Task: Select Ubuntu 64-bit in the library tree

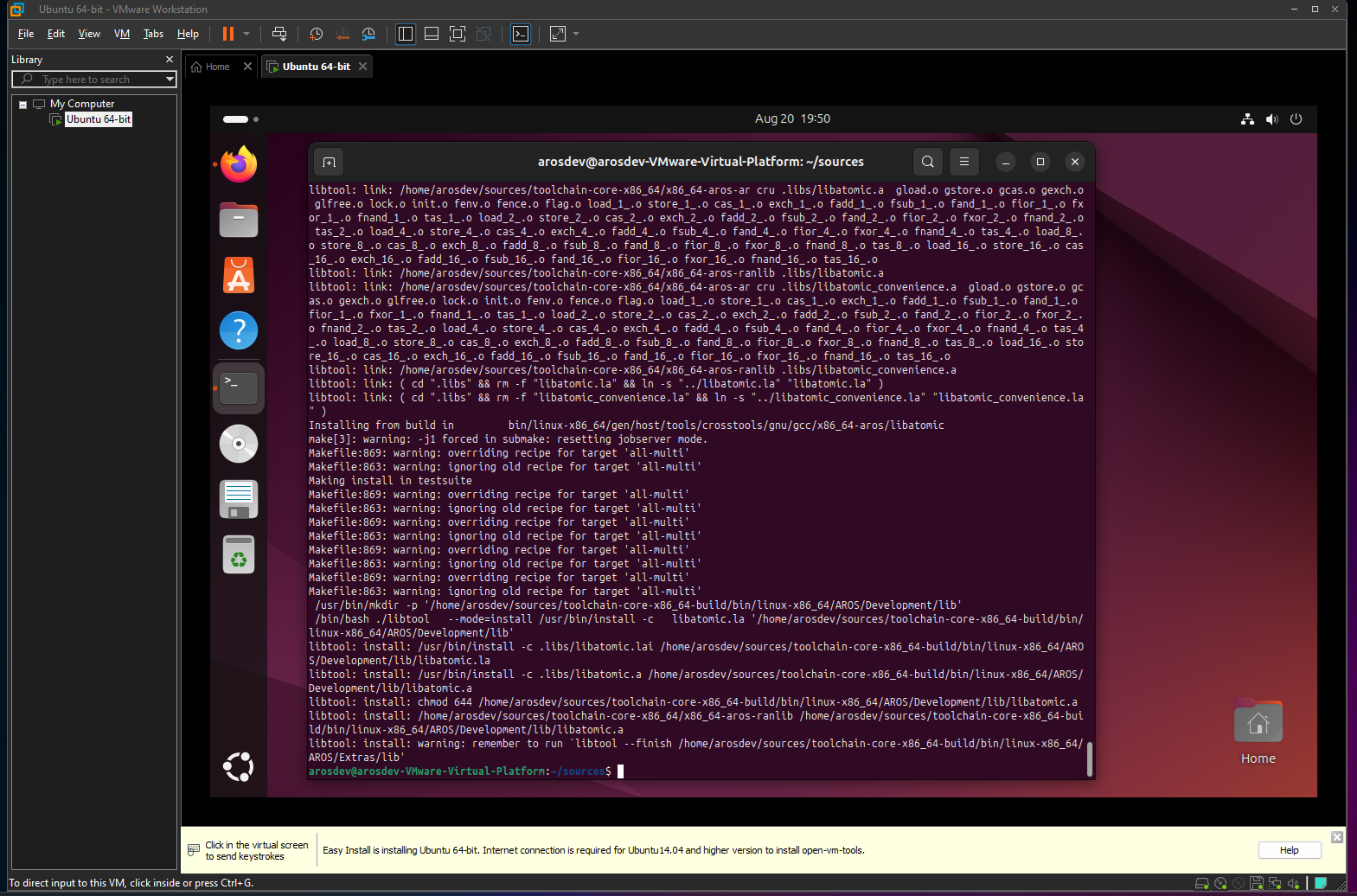Action: 99,119
